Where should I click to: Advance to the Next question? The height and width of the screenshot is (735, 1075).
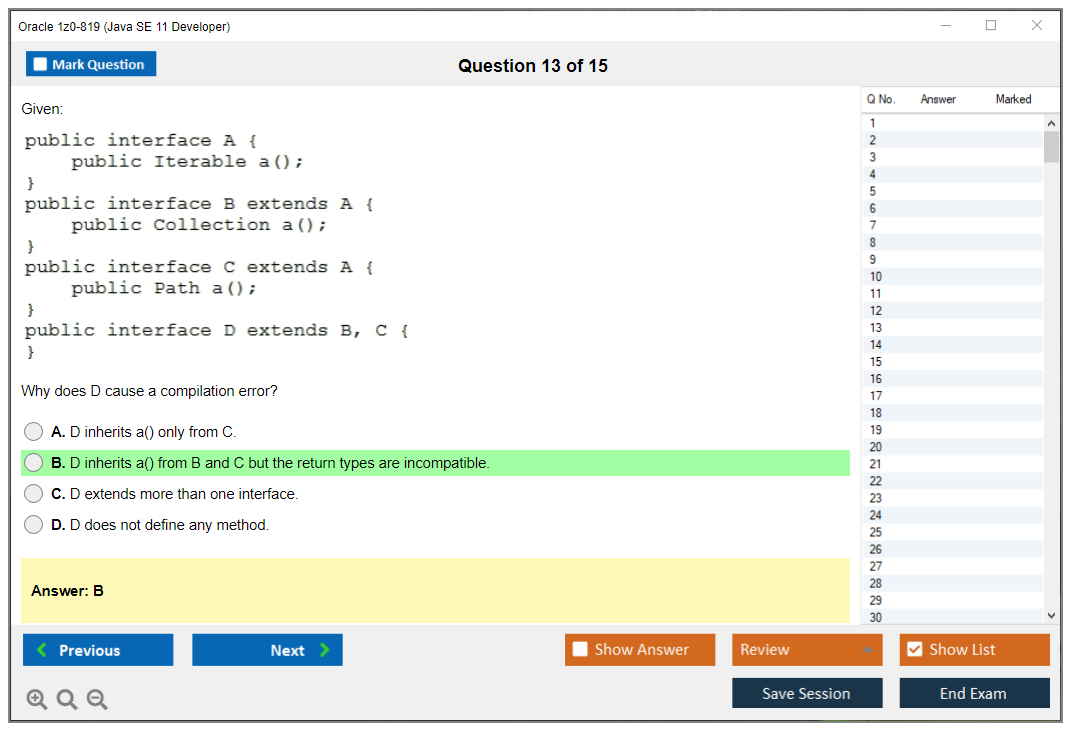267,650
